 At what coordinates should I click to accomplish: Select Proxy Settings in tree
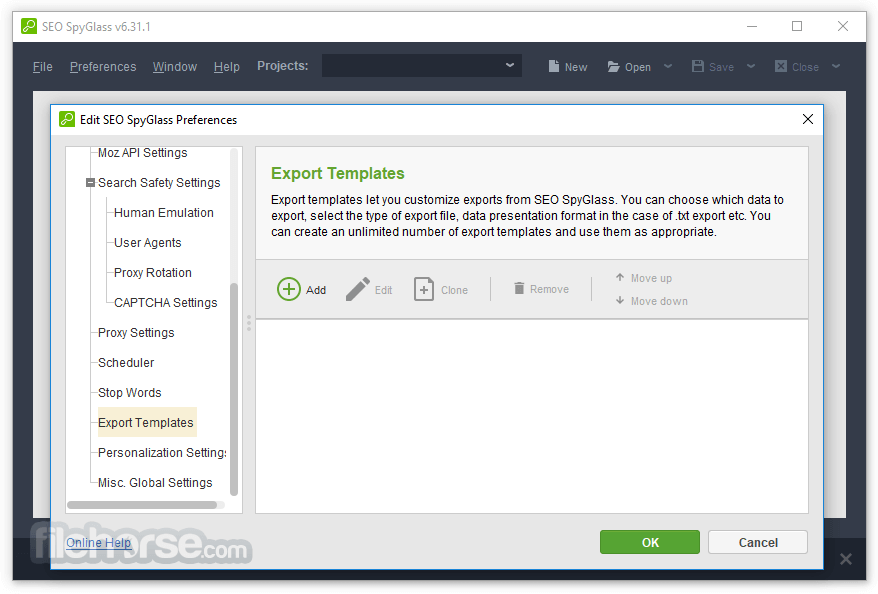coord(136,333)
